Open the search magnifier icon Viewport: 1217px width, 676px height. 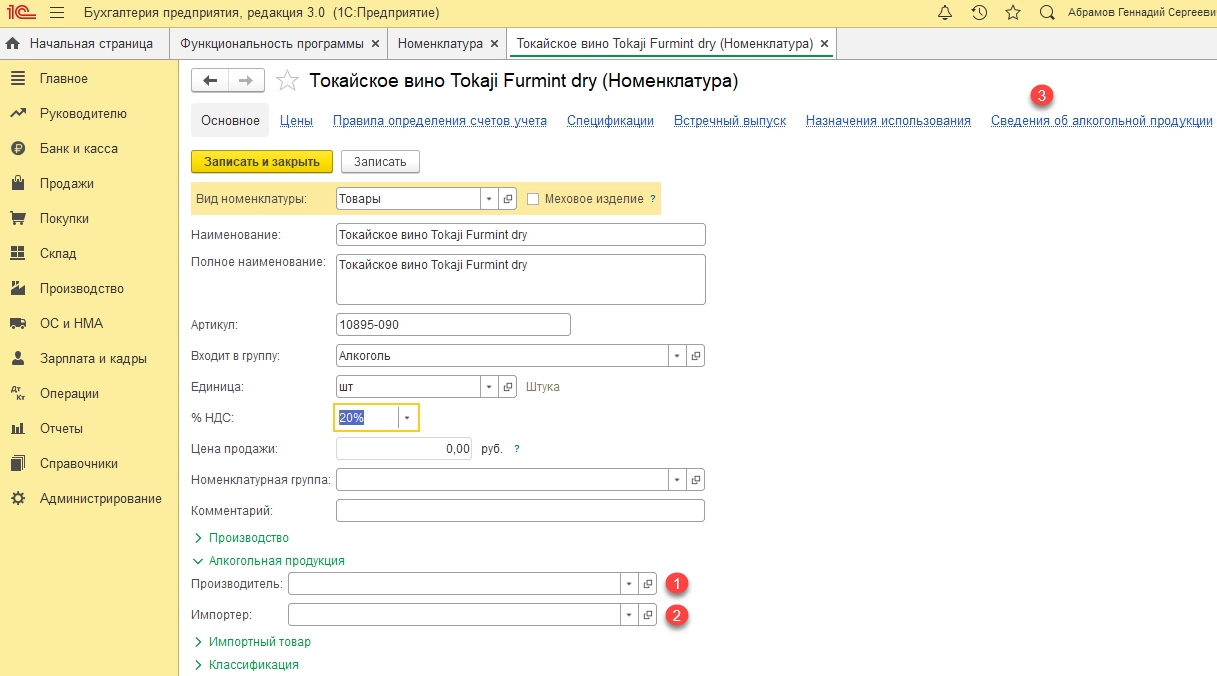pos(1047,13)
